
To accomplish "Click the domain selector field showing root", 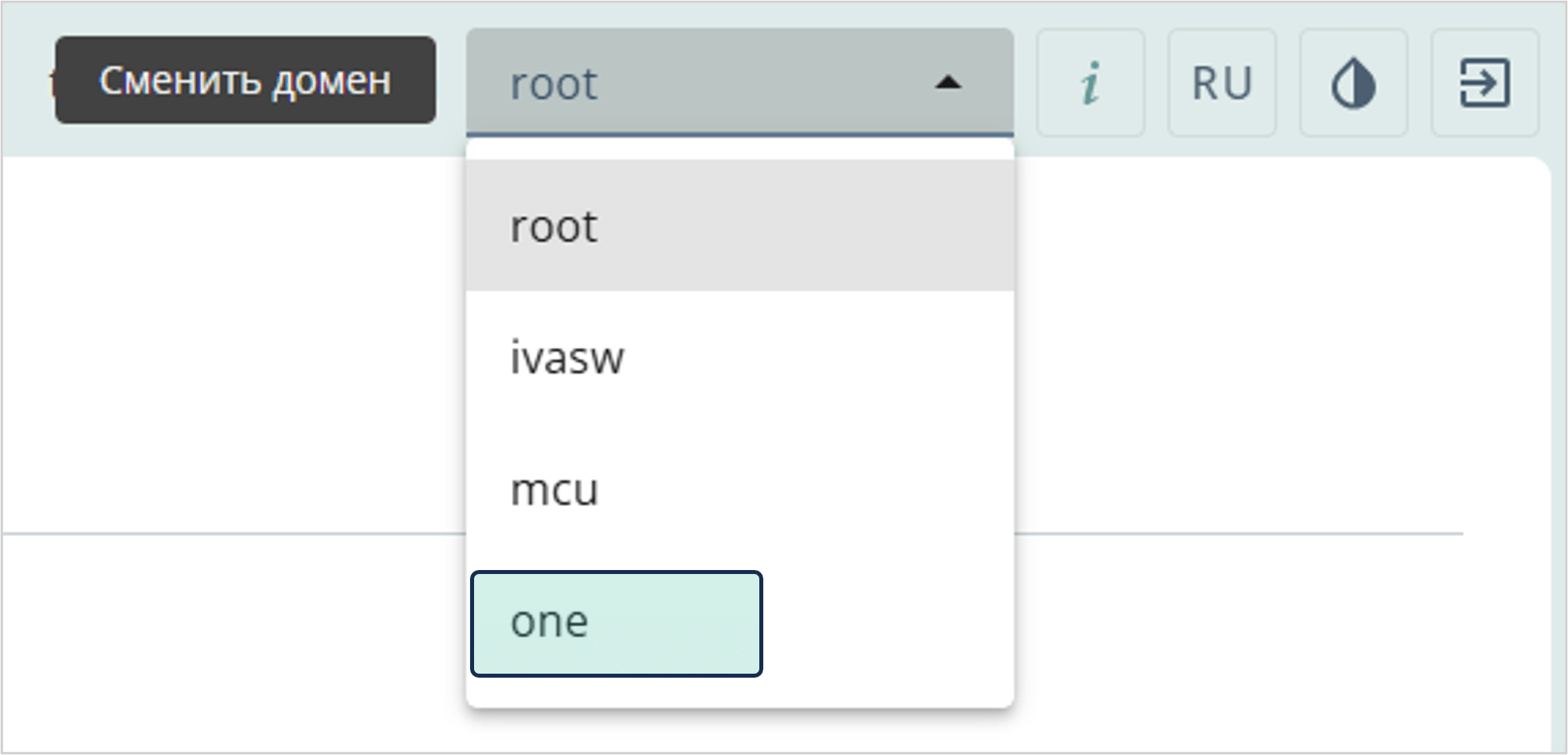I will click(701, 83).
